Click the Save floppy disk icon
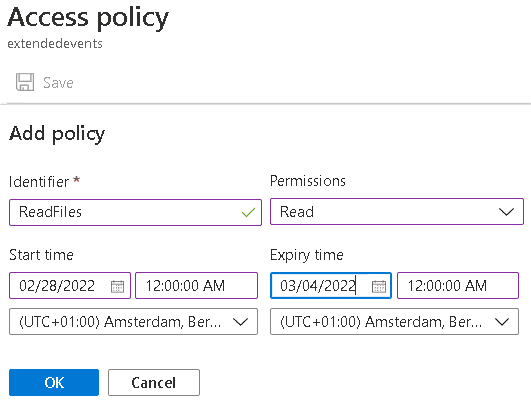531x403 pixels. coord(25,82)
